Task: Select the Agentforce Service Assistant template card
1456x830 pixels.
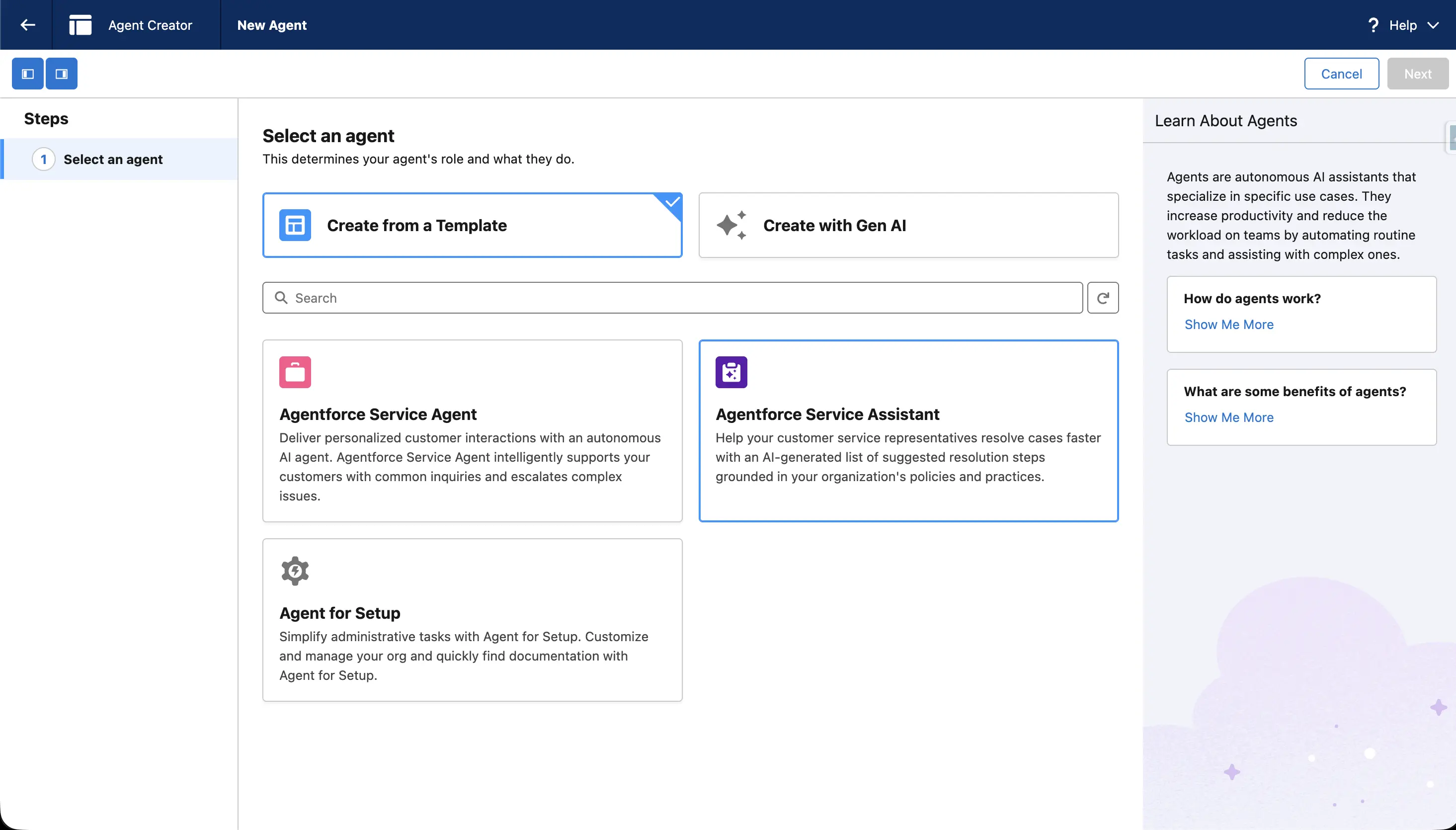Action: pyautogui.click(x=907, y=430)
